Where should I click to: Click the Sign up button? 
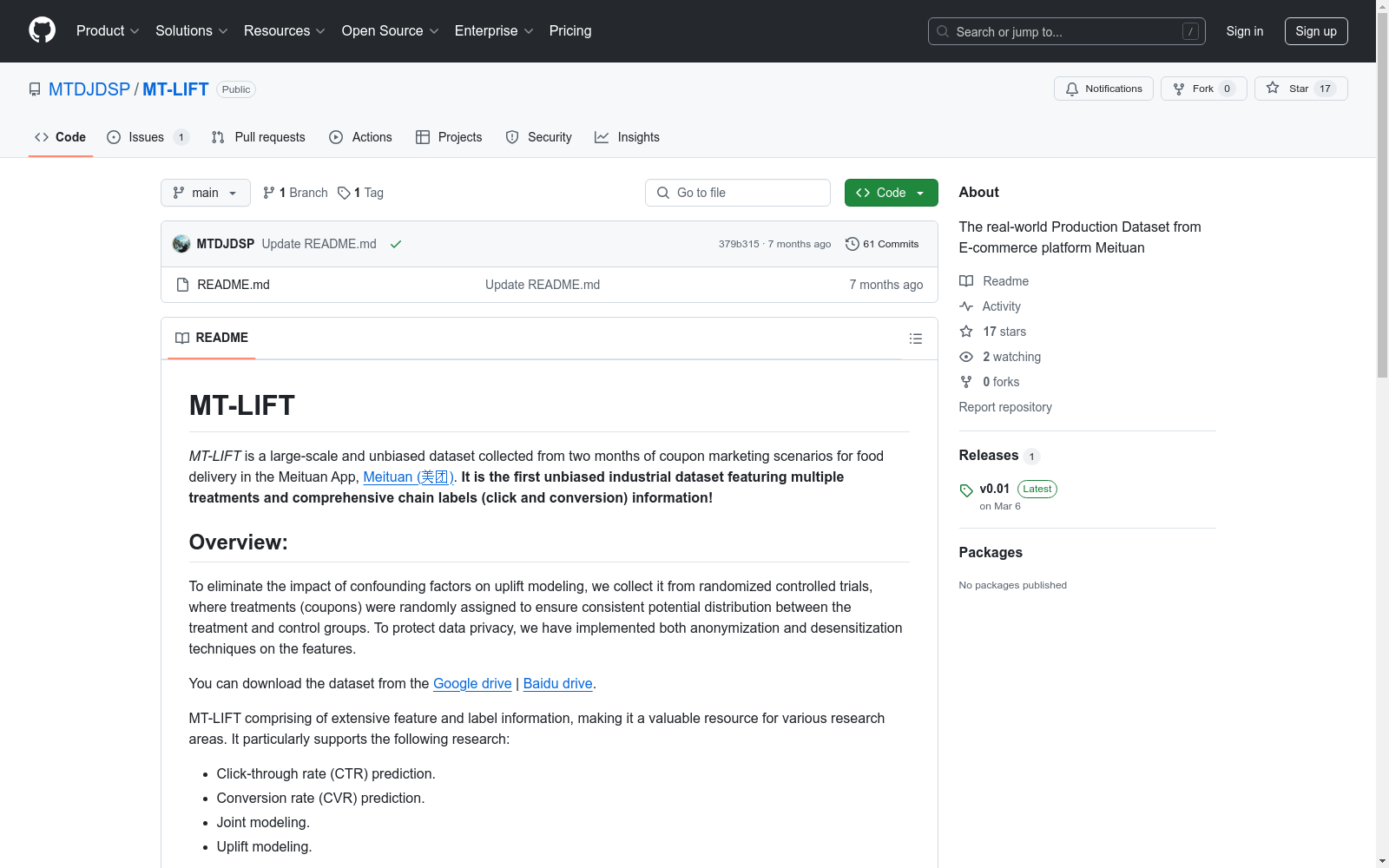(1316, 31)
